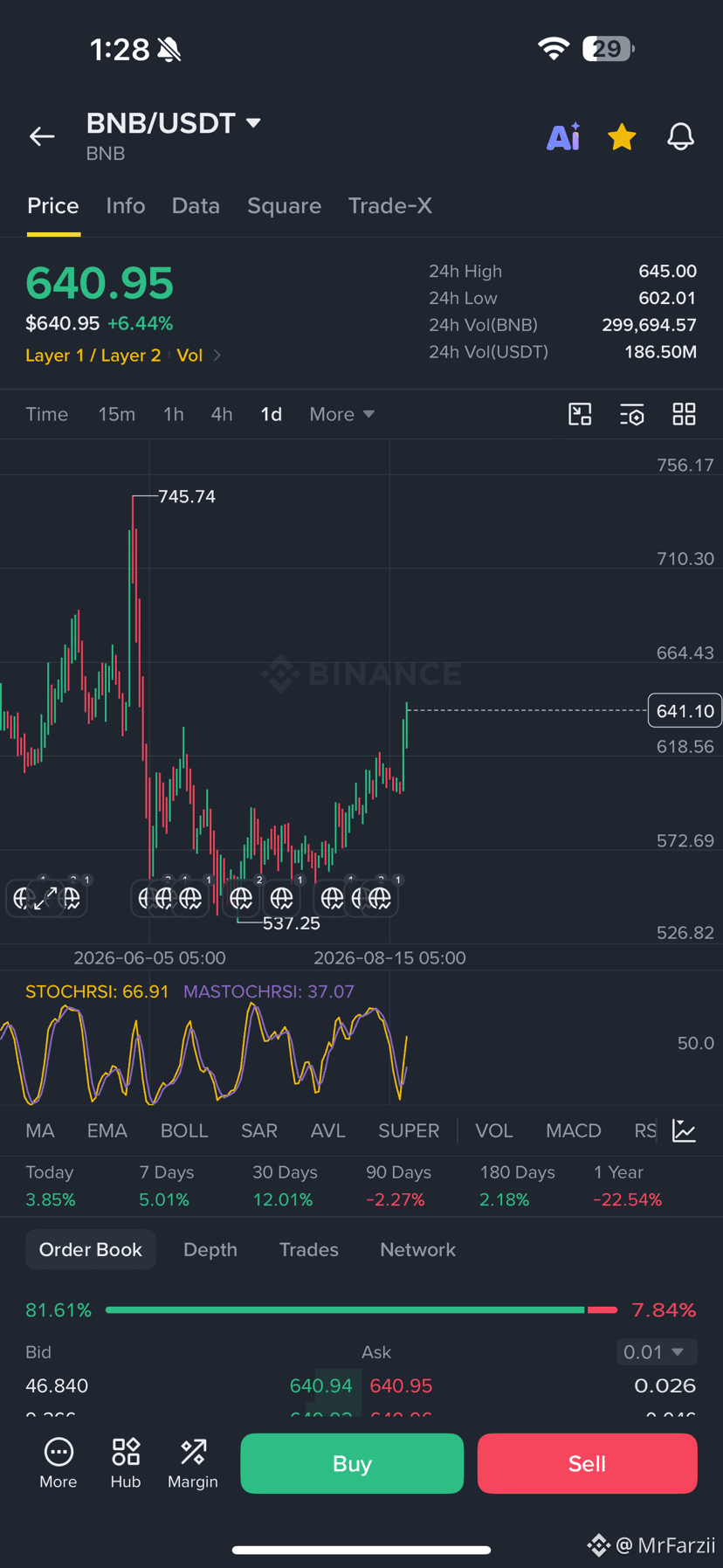
Task: Tap the bid/ask ratio bar
Action: [361, 1310]
